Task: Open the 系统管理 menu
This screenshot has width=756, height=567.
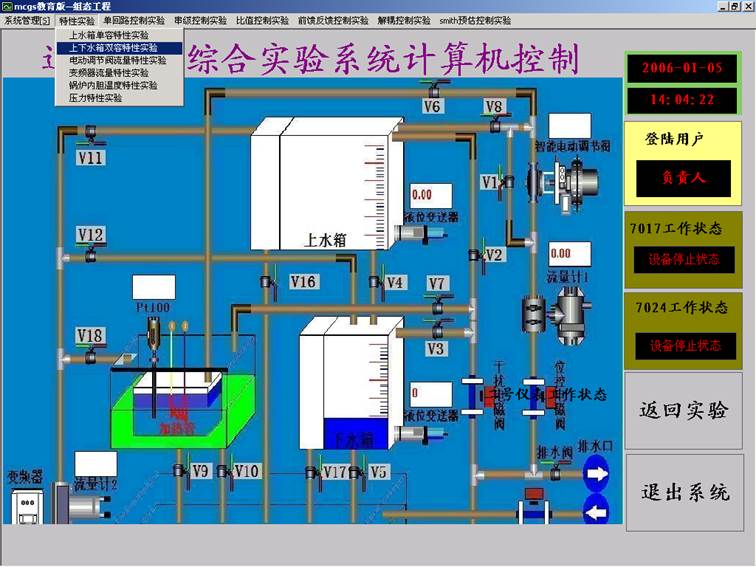Action: pos(26,20)
